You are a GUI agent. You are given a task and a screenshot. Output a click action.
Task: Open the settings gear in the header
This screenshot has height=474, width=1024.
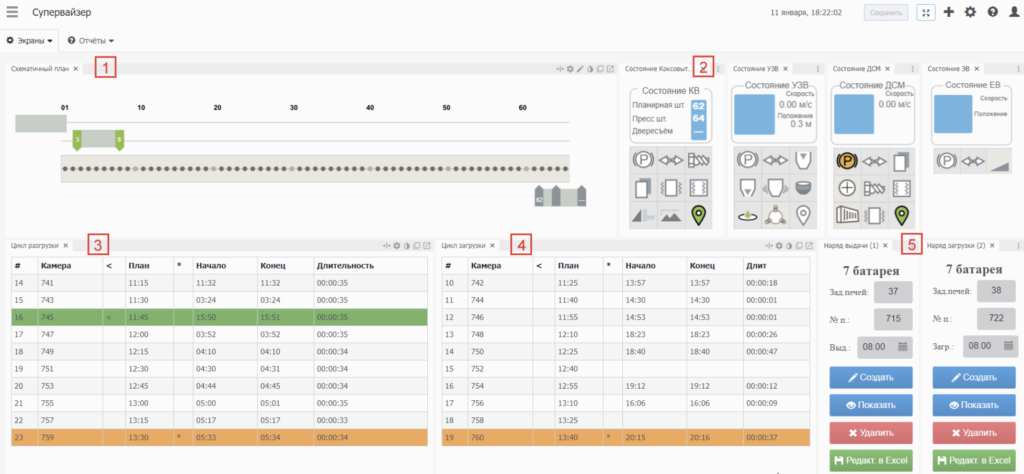(x=970, y=12)
